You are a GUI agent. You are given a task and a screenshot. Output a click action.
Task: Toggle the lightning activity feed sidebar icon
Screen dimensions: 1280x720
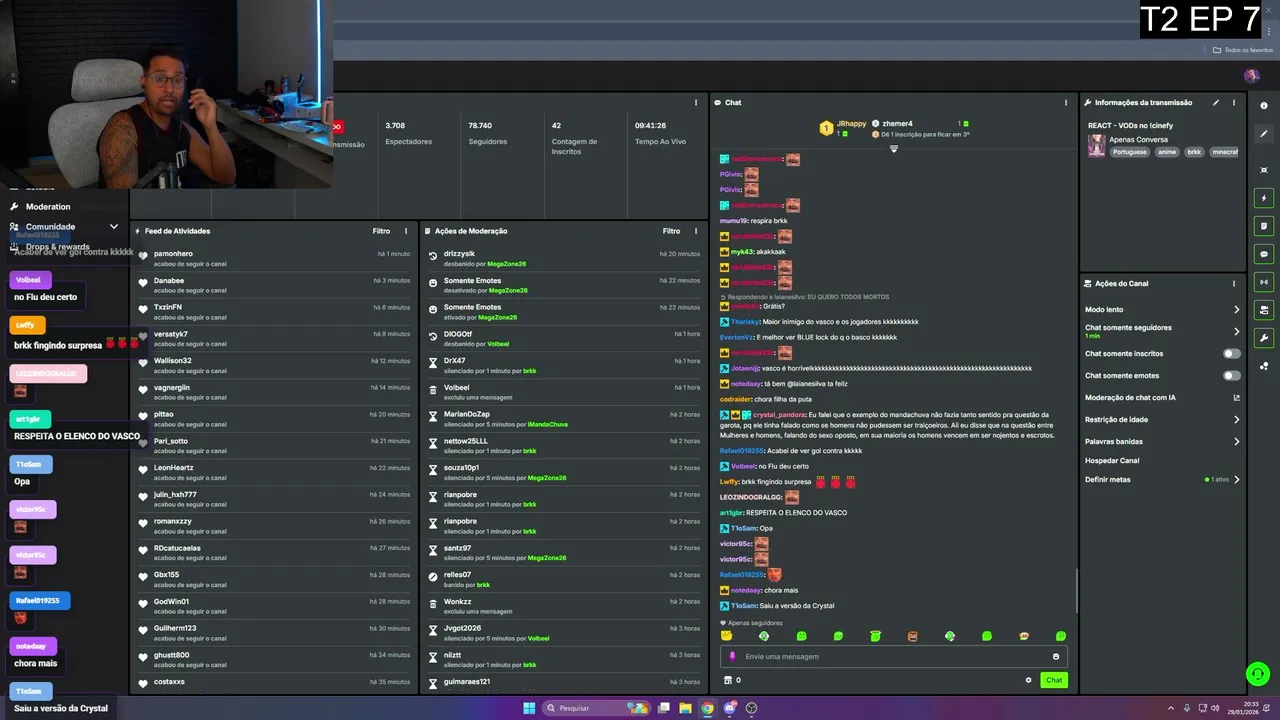click(1264, 198)
